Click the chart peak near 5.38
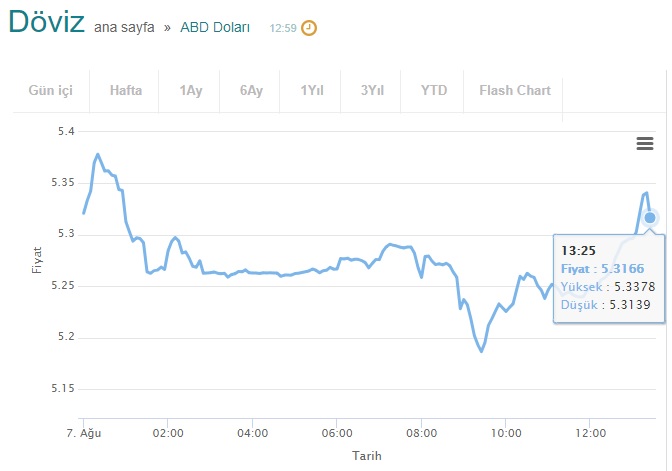 [x=98, y=154]
